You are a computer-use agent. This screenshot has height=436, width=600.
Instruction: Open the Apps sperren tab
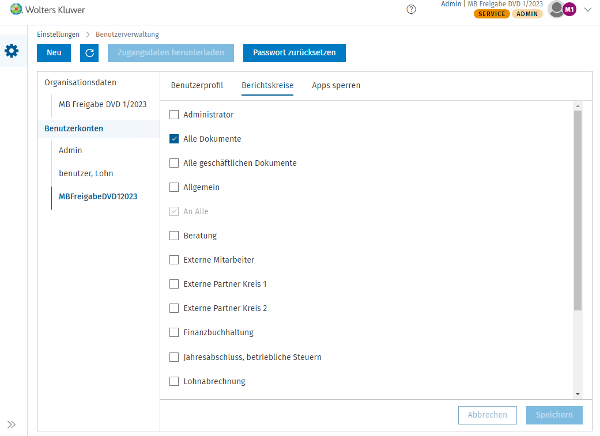click(336, 85)
